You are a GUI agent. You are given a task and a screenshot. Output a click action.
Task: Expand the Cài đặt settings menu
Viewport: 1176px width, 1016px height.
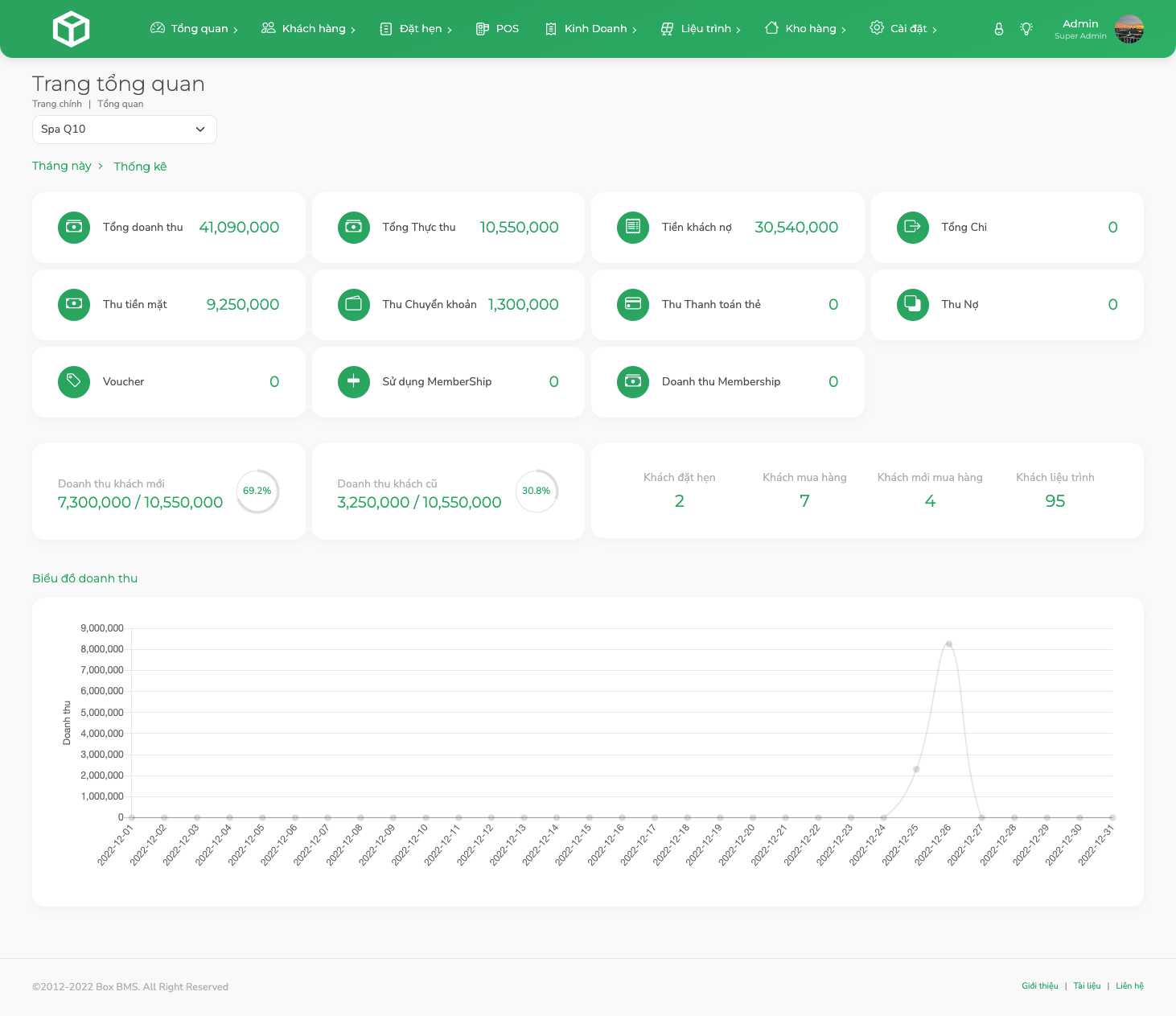[903, 29]
